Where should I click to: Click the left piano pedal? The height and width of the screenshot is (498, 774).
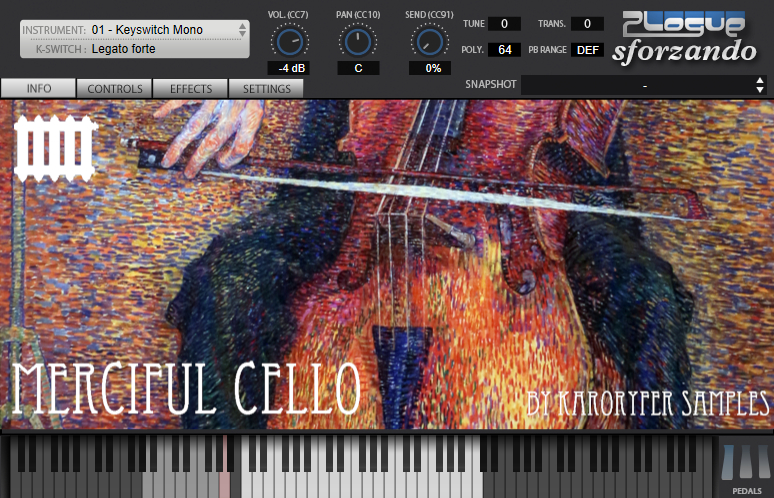[728, 462]
